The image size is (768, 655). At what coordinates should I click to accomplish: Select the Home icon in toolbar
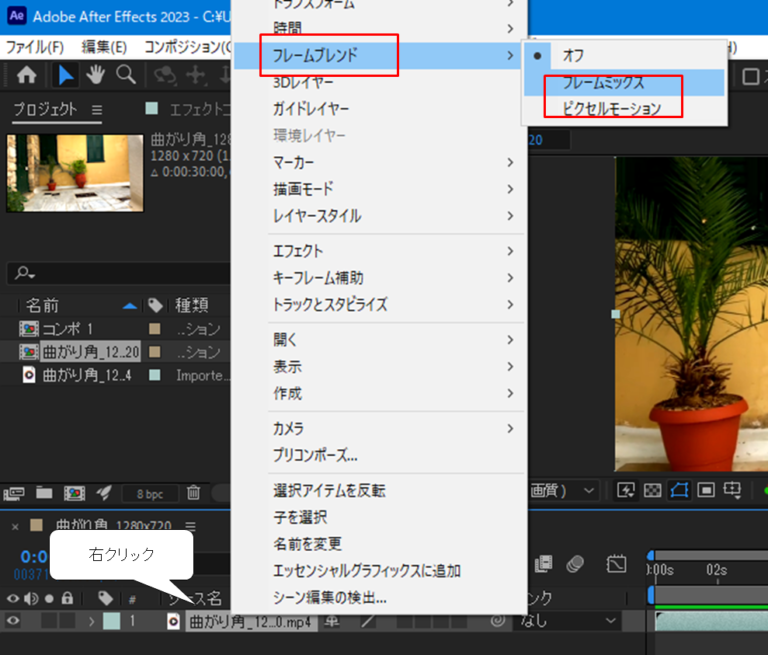point(27,75)
